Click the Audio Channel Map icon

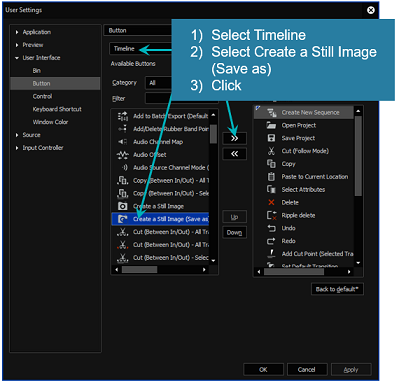tap(122, 142)
